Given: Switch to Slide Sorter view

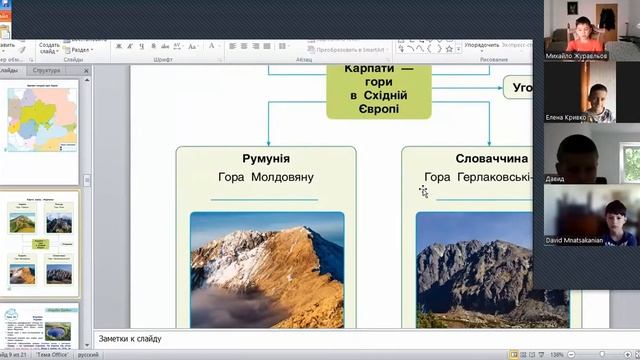Looking at the screenshot, I should [x=523, y=355].
